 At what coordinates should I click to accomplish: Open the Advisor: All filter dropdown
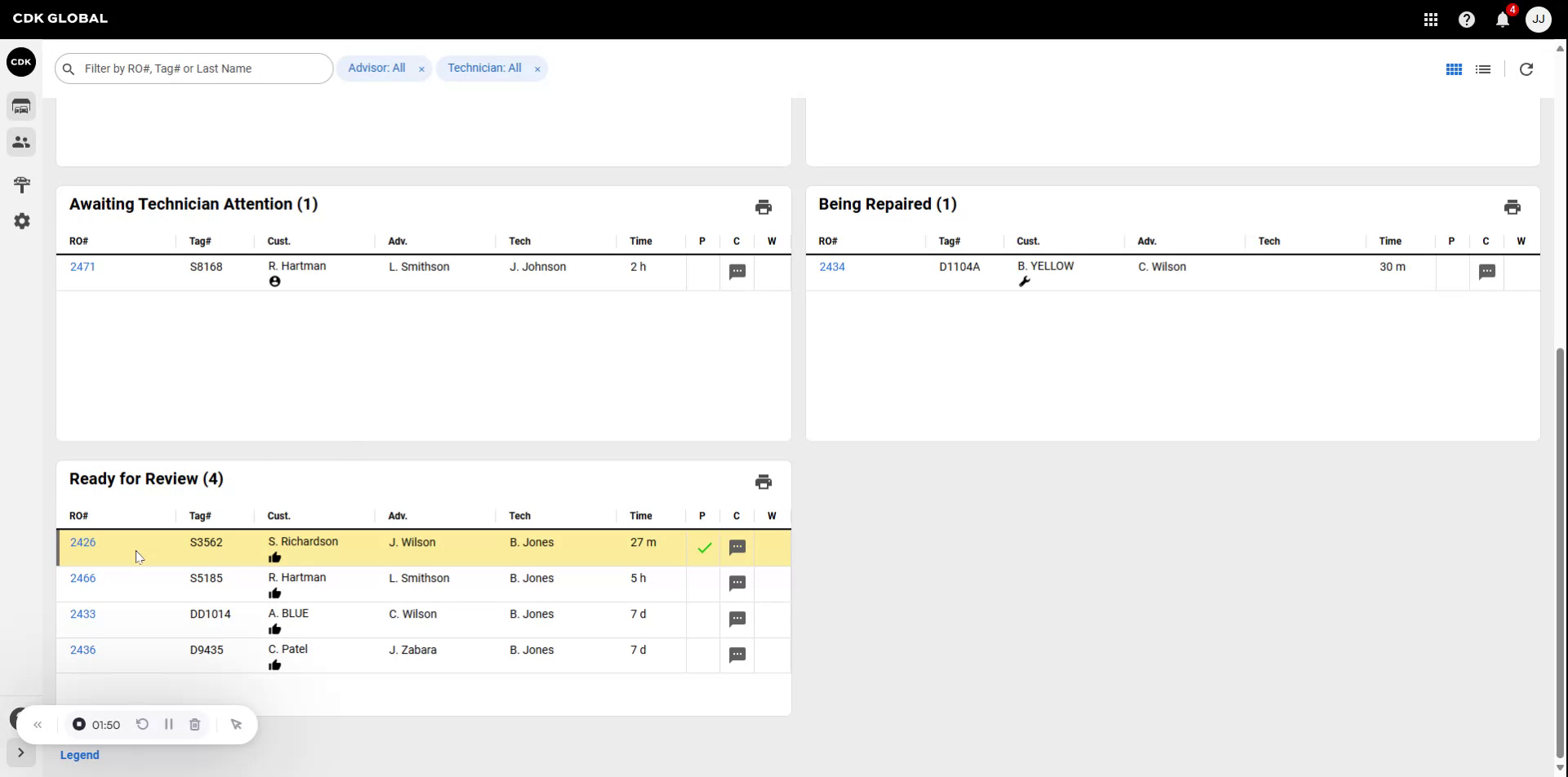click(376, 69)
